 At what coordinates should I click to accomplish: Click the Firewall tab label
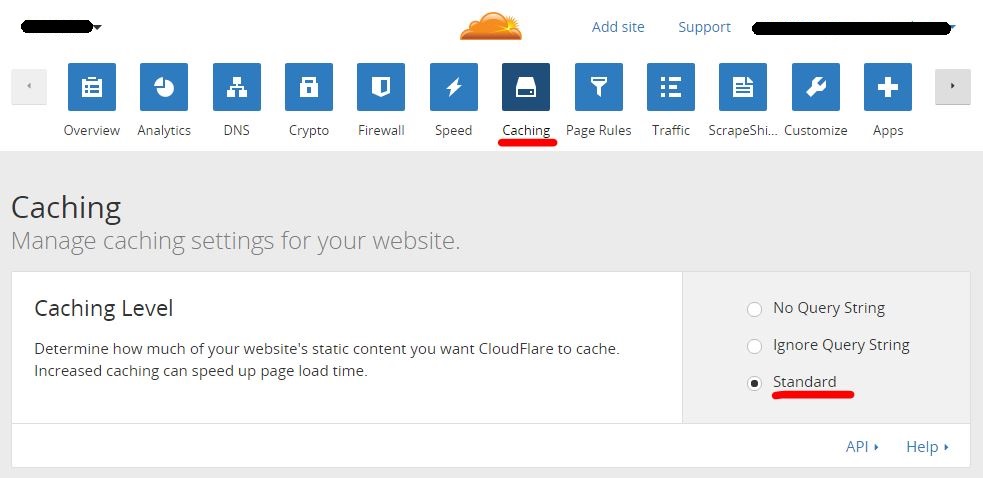(x=381, y=130)
